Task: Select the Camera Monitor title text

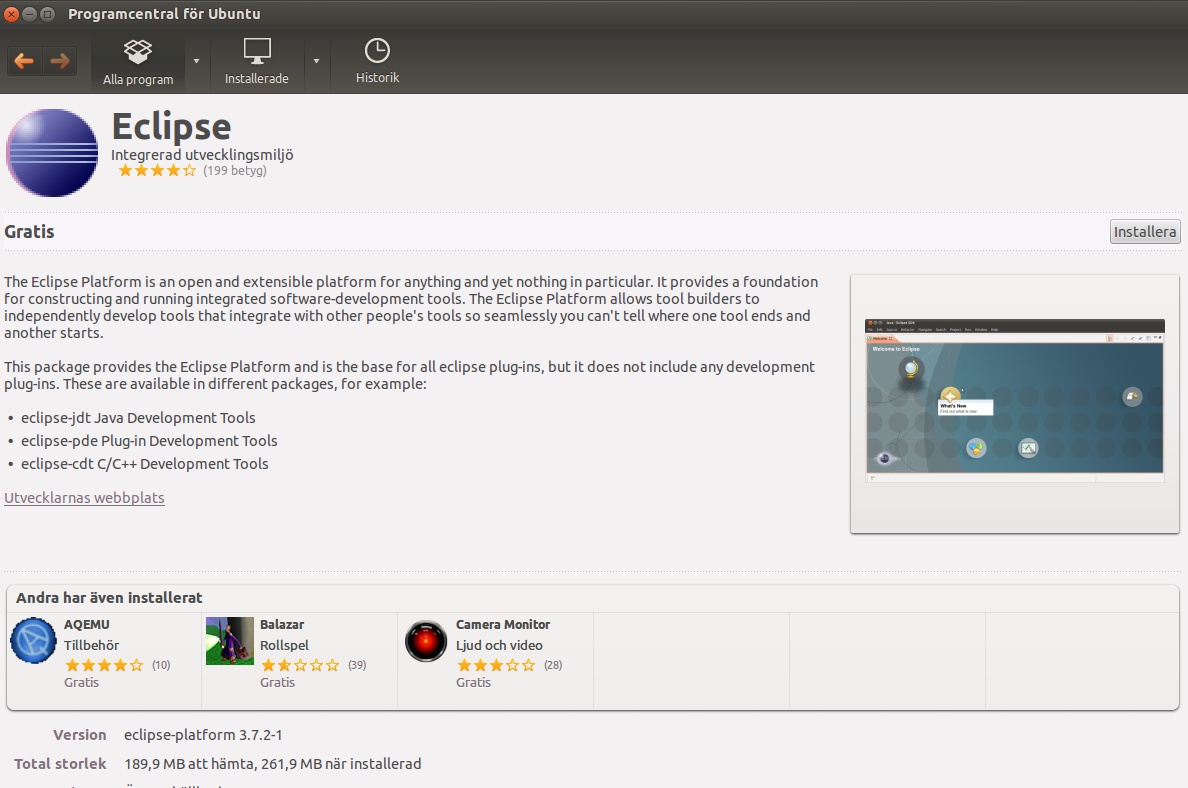Action: tap(503, 624)
